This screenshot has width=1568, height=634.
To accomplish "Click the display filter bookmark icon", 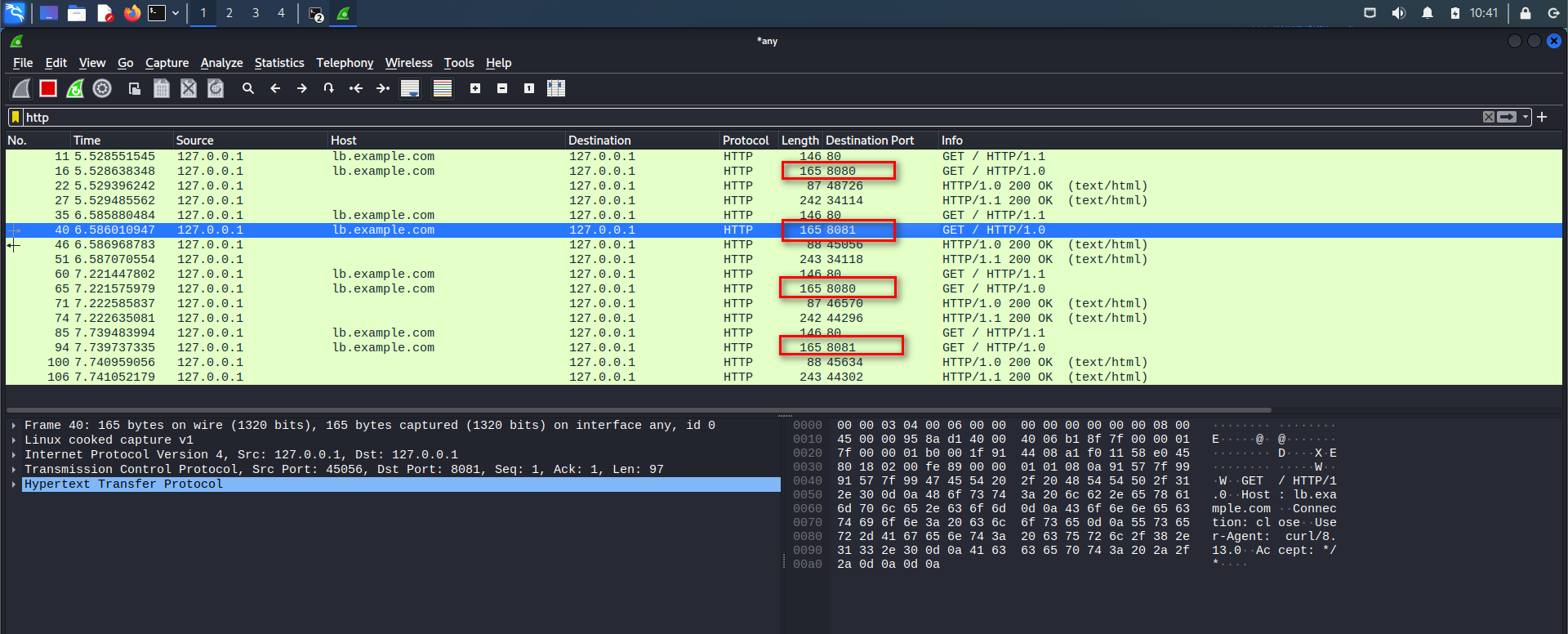I will tap(16, 117).
